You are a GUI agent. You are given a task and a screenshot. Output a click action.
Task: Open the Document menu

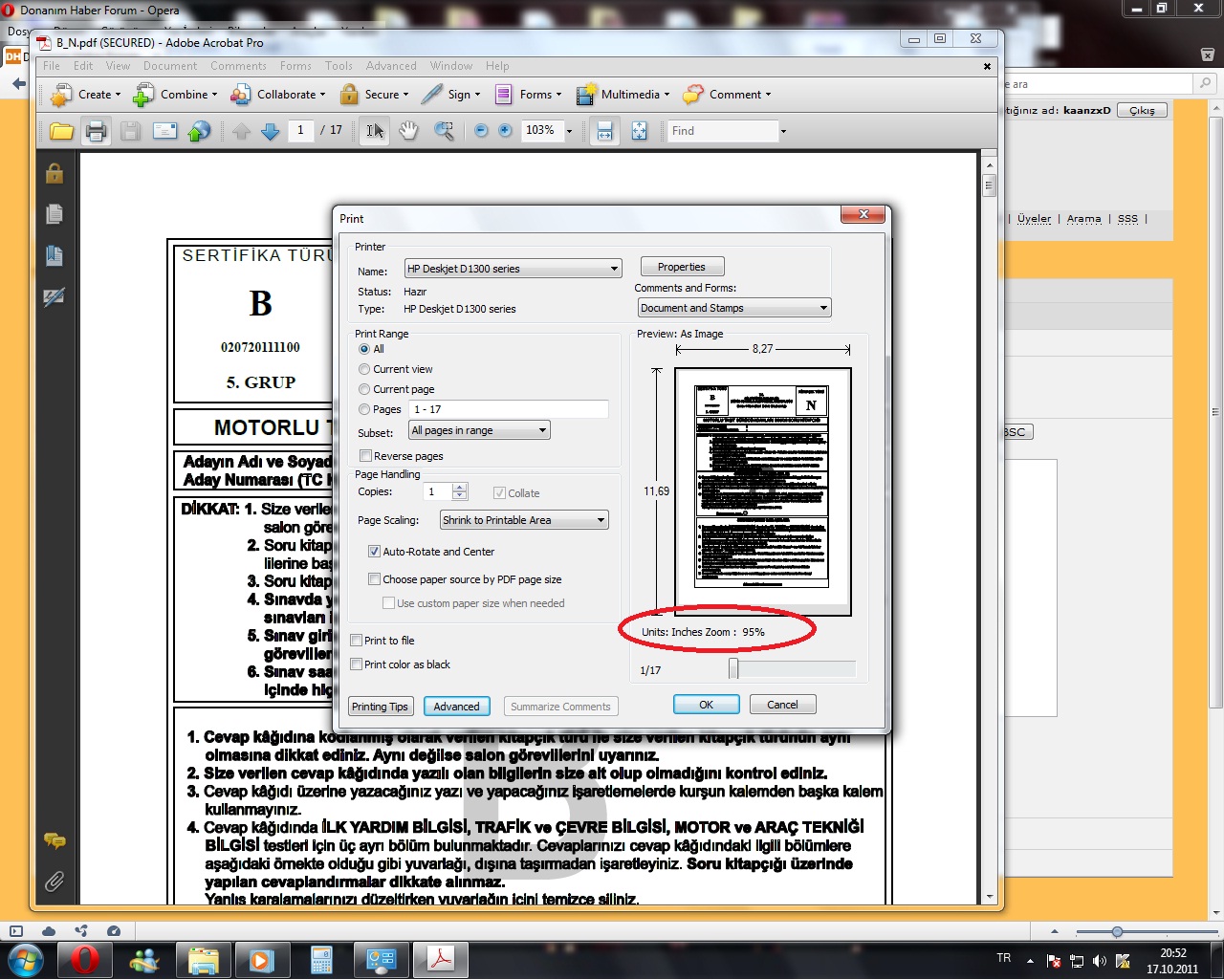tap(170, 66)
